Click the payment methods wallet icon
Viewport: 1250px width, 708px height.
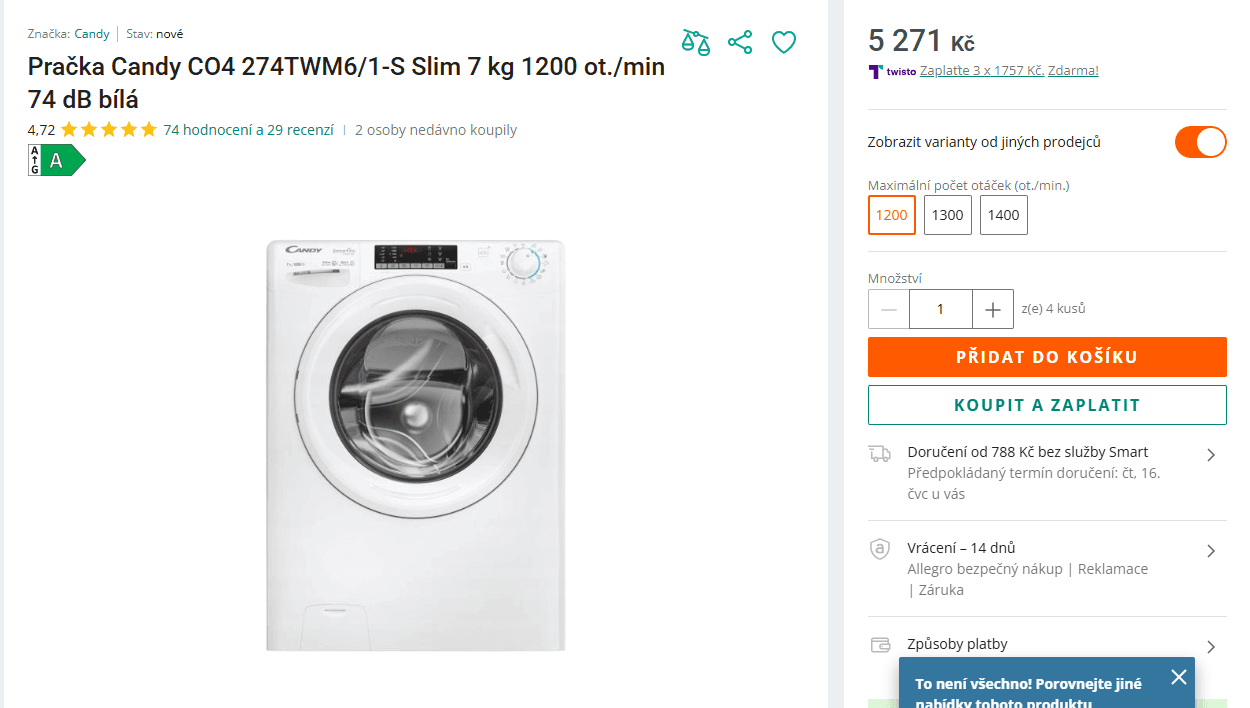880,645
